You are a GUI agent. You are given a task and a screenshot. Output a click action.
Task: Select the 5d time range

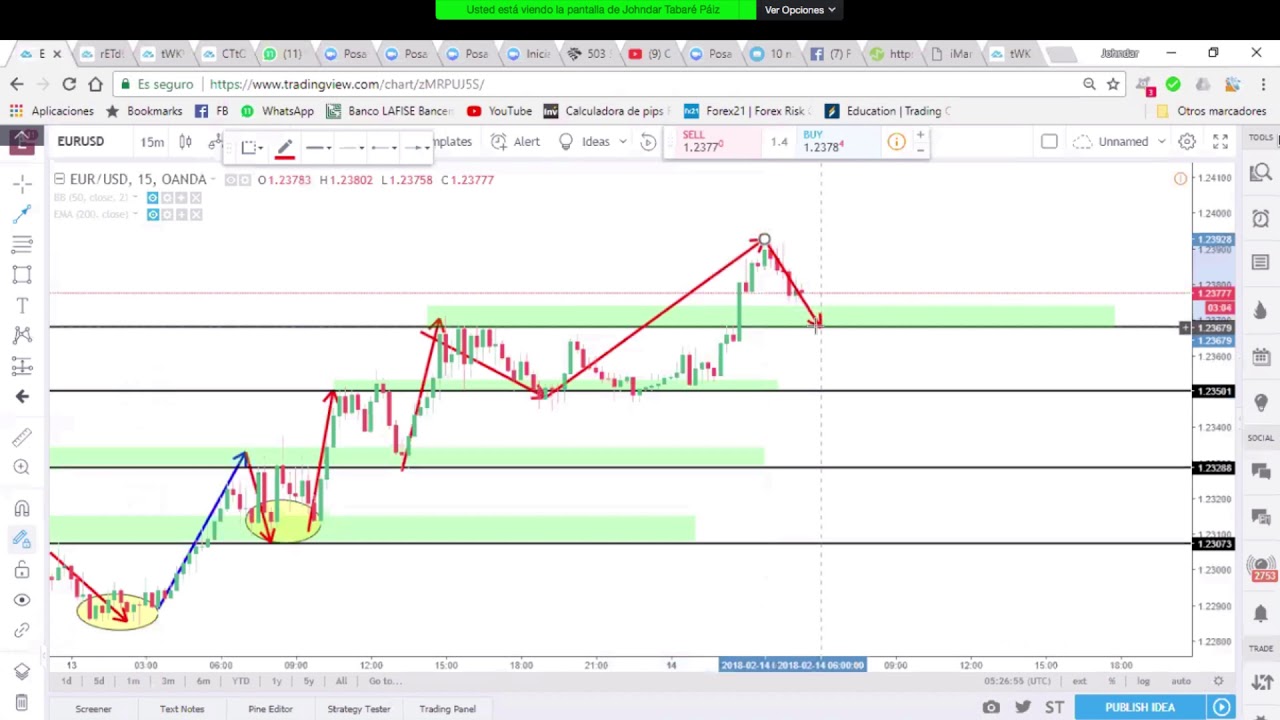click(x=99, y=681)
